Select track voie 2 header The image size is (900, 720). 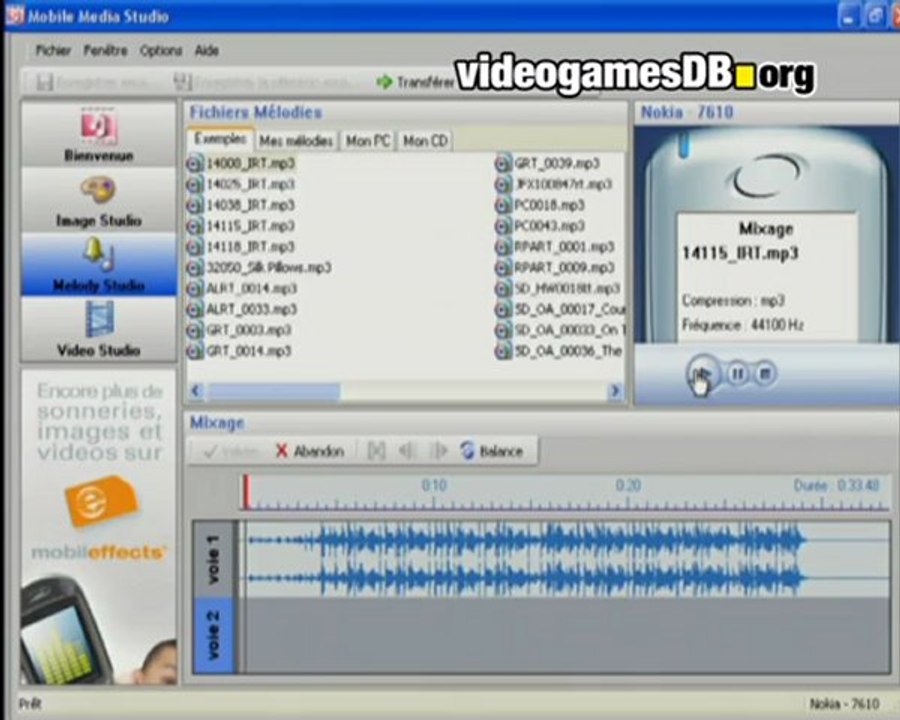(x=214, y=635)
